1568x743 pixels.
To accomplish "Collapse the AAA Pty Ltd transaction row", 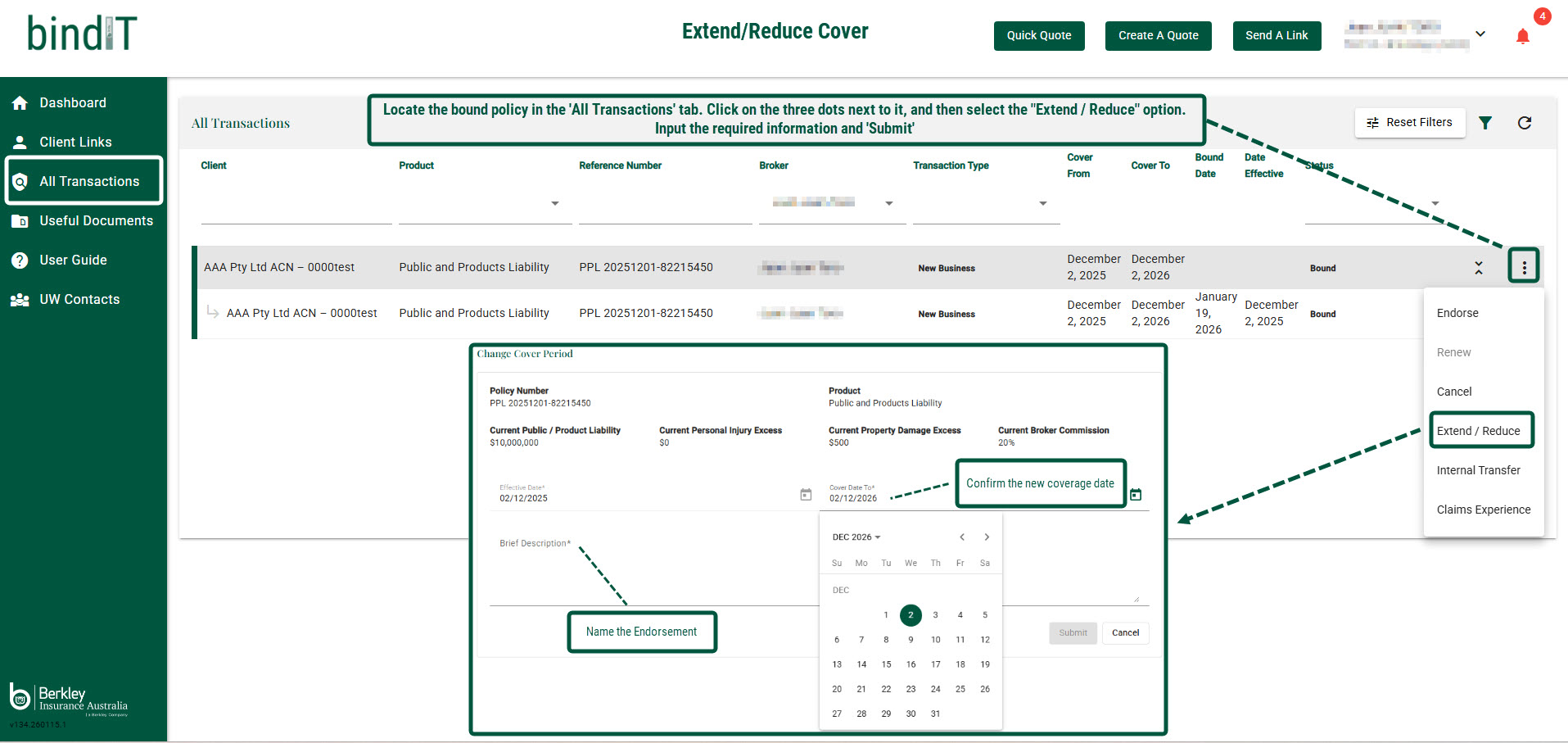I will 1478,268.
